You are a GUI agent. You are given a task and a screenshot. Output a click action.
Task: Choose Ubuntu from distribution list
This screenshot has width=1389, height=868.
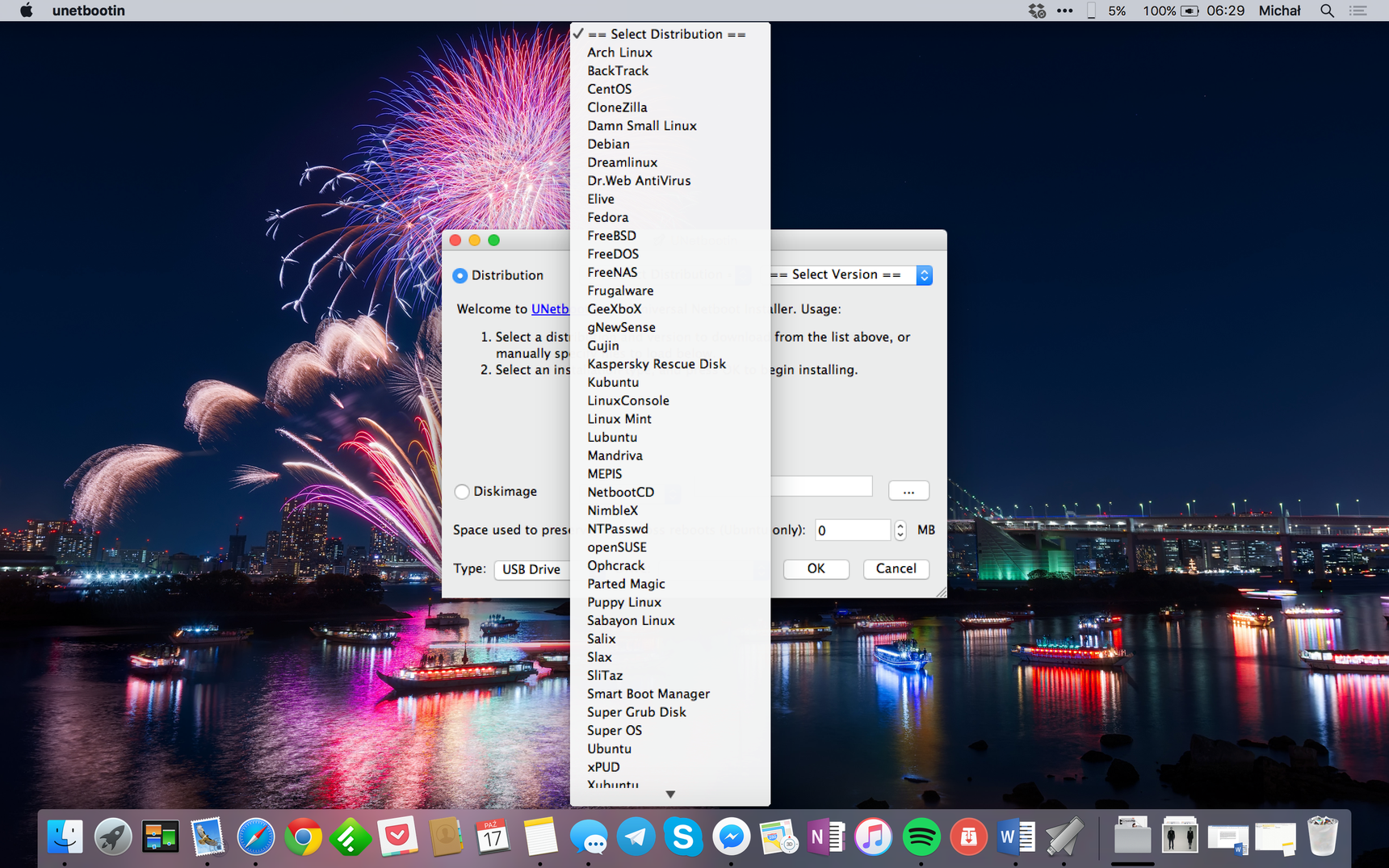point(670,748)
